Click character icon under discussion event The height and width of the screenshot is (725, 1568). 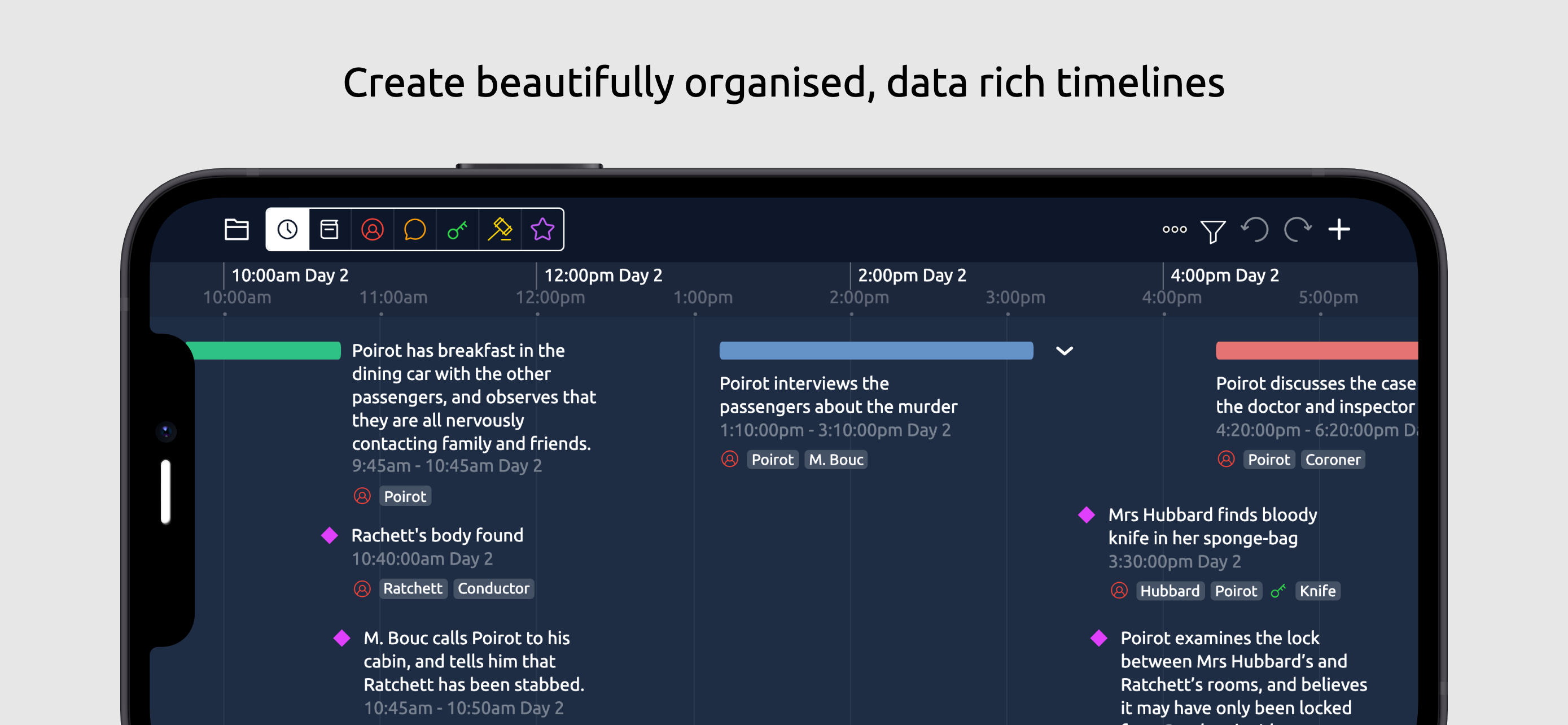click(1226, 459)
